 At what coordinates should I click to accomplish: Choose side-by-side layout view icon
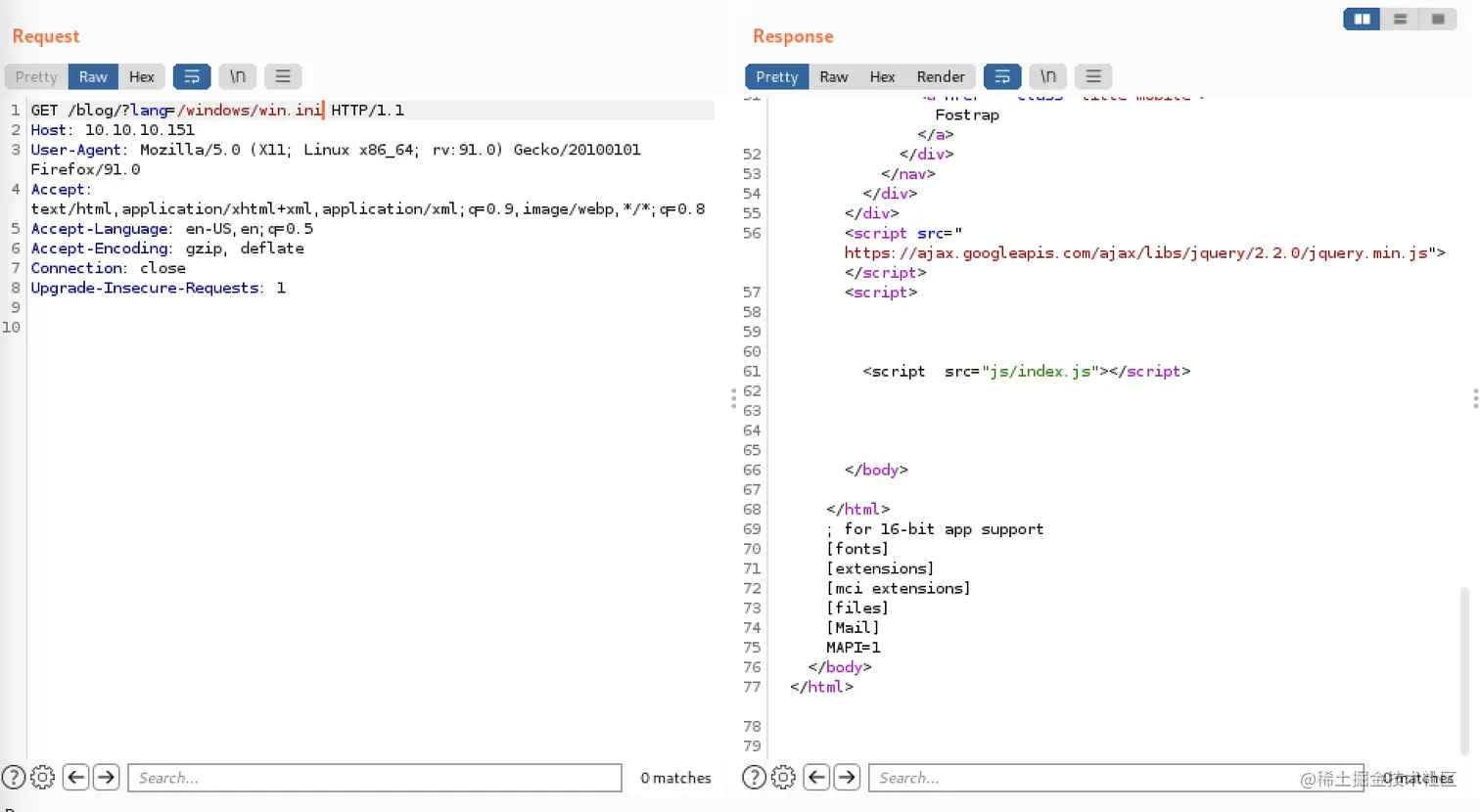(x=1362, y=19)
